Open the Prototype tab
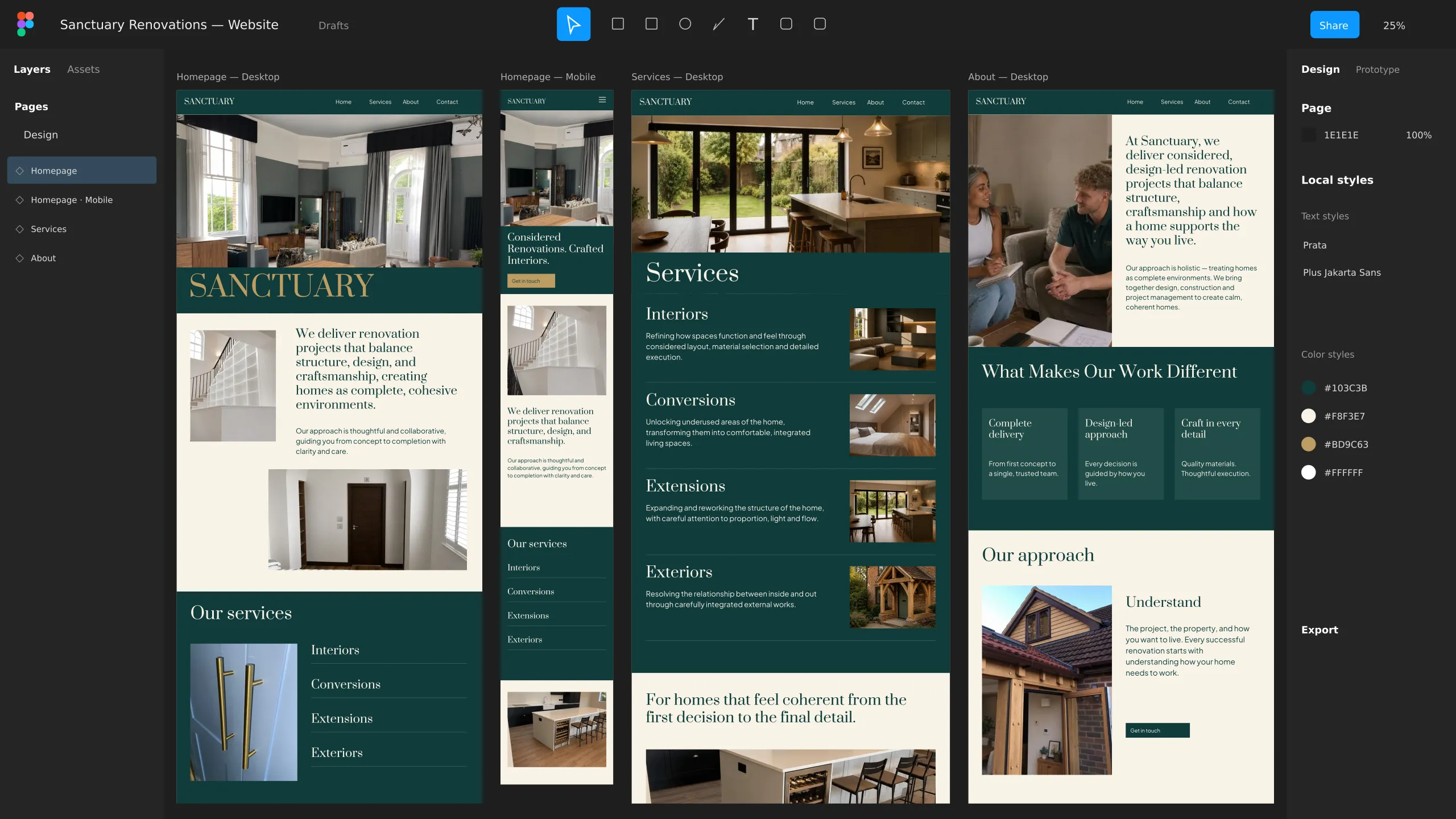Screen dimensions: 1456x819 point(1378,69)
